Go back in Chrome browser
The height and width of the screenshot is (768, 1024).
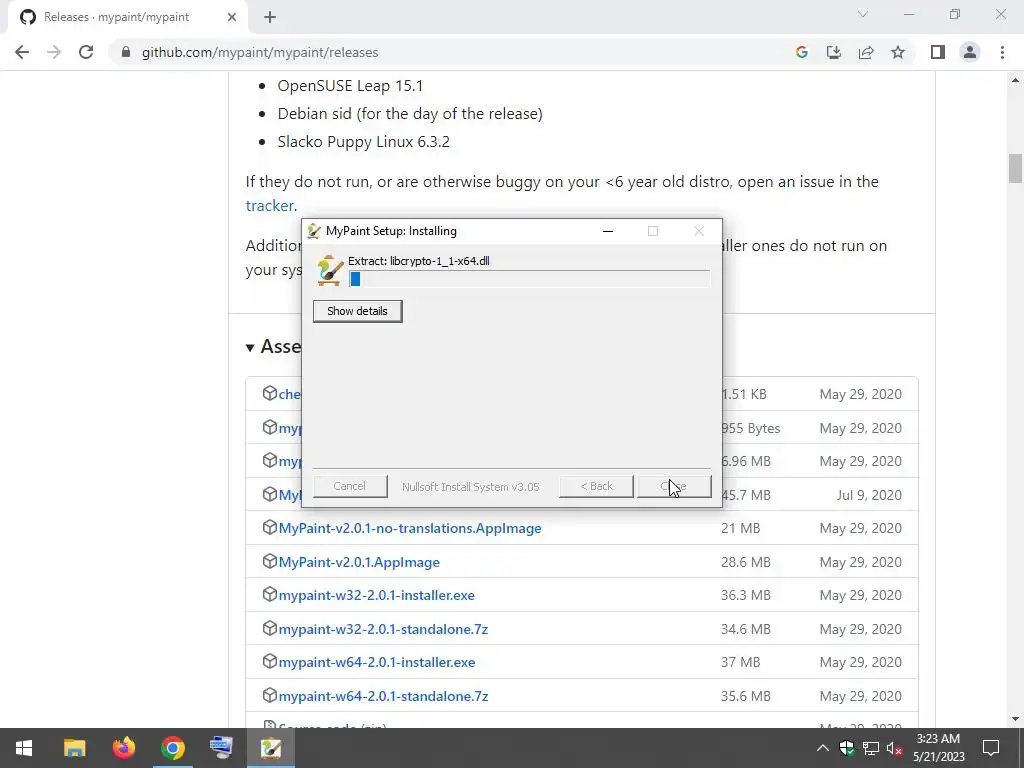pos(22,52)
